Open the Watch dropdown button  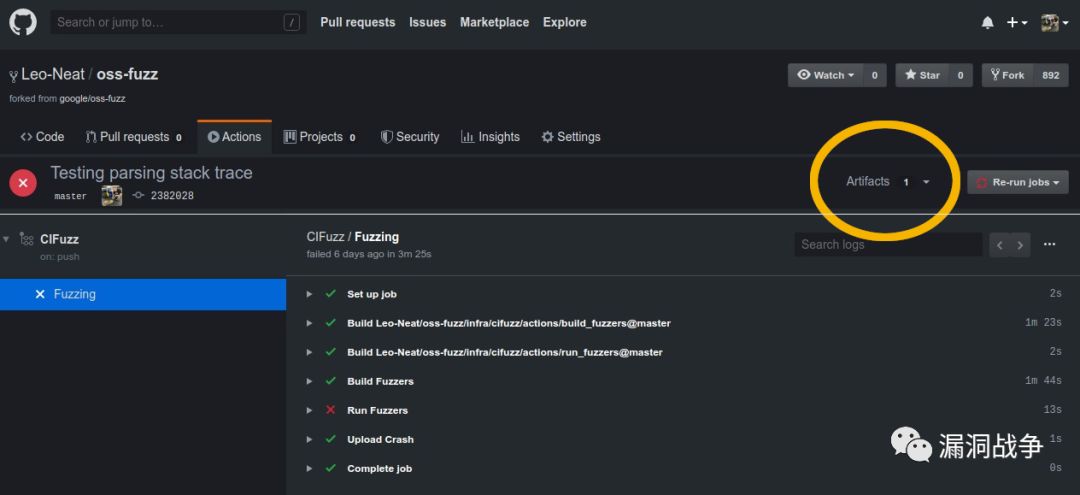coord(825,75)
